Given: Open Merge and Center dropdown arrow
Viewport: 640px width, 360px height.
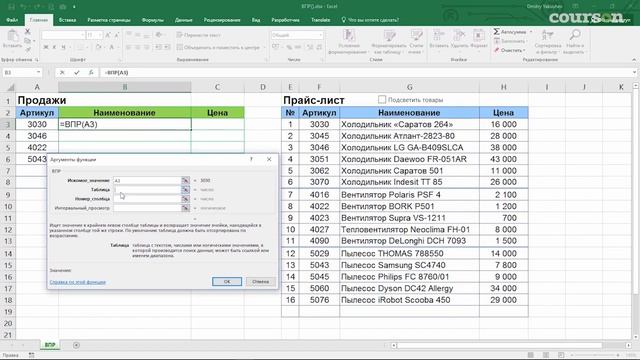Looking at the screenshot, I should 264,47.
